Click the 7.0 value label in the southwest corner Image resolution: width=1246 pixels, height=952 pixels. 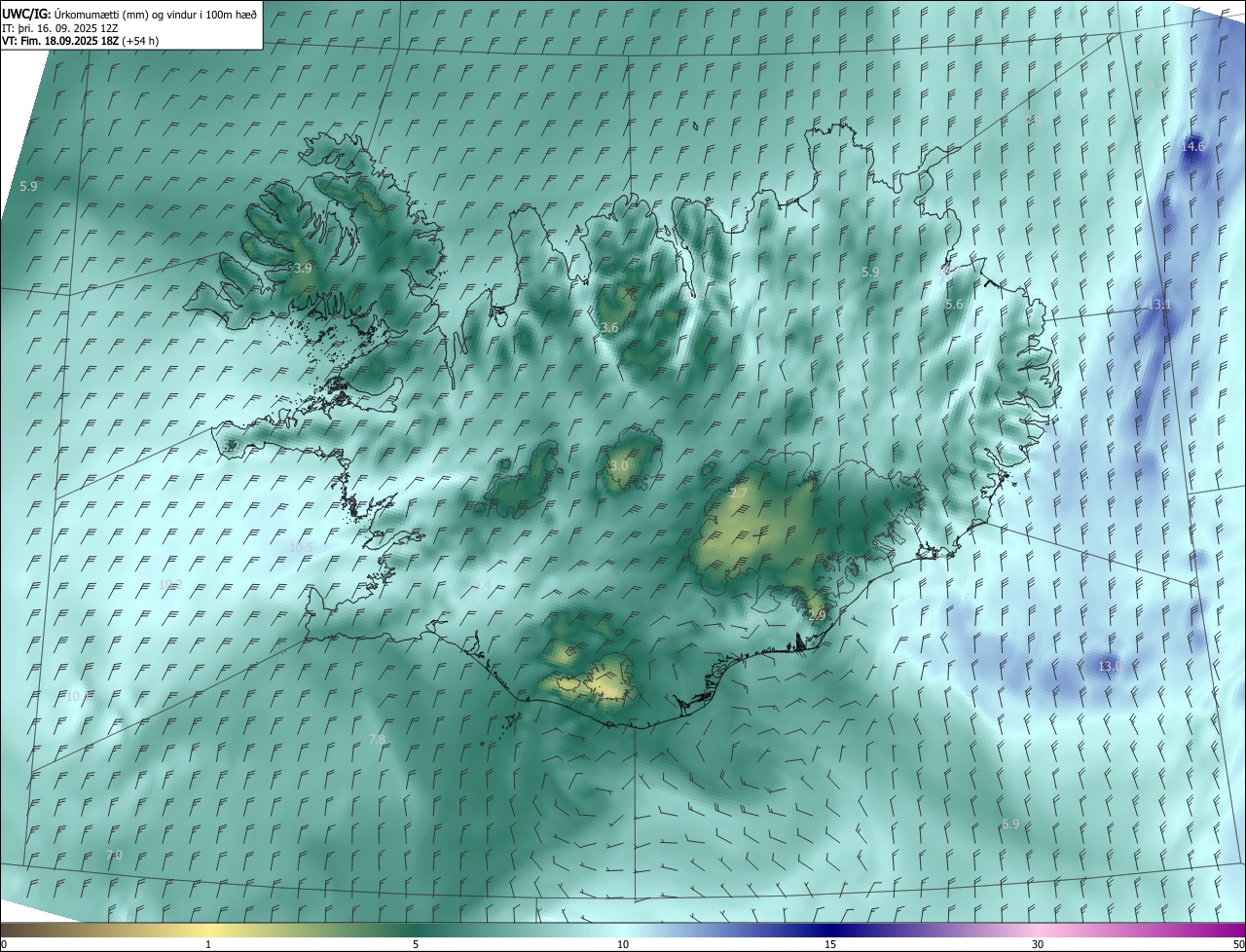(x=114, y=855)
